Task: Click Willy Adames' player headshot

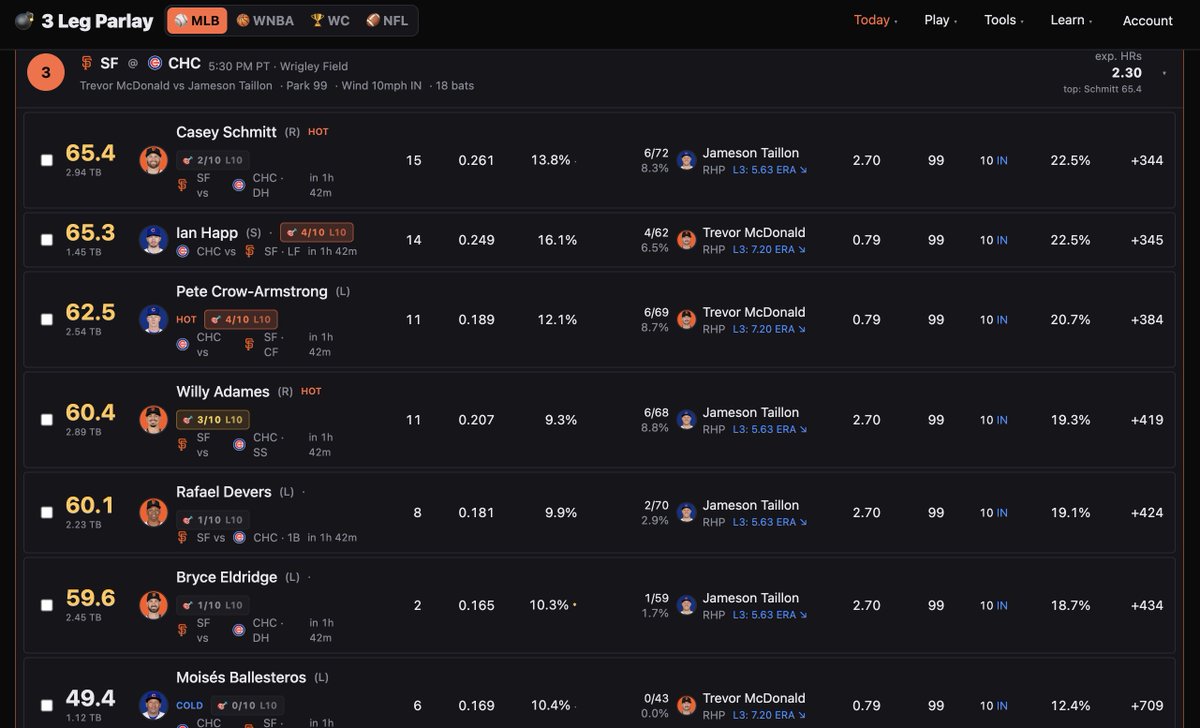Action: (153, 419)
